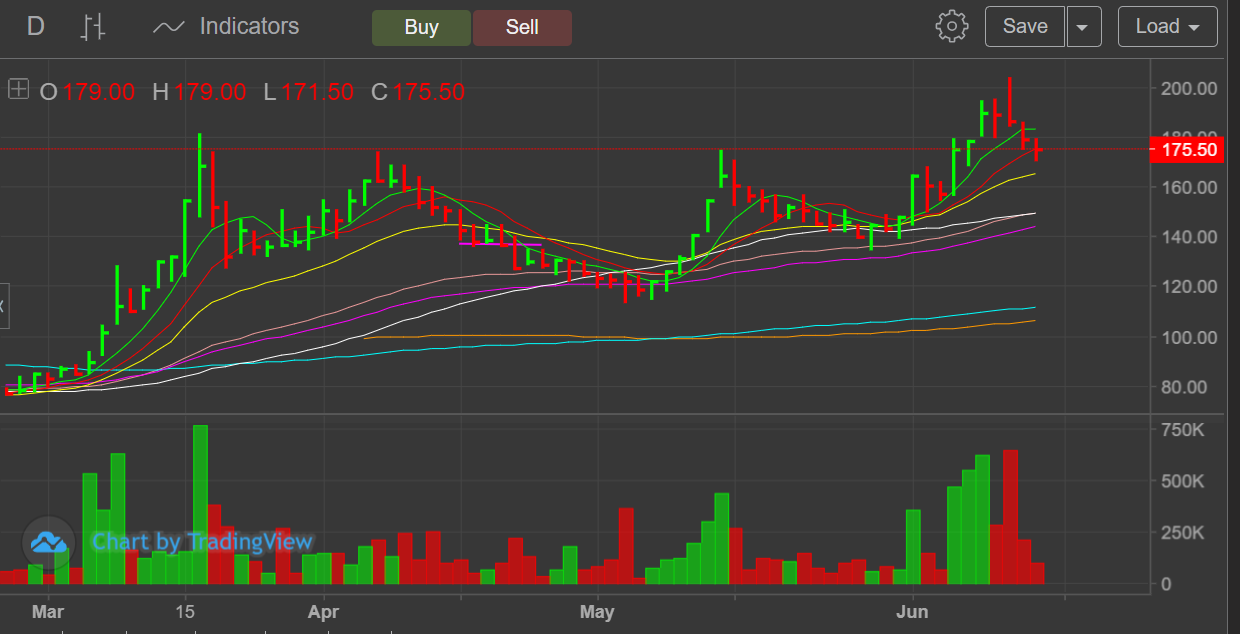The image size is (1240, 634).
Task: Open chart settings gear icon
Action: (952, 27)
